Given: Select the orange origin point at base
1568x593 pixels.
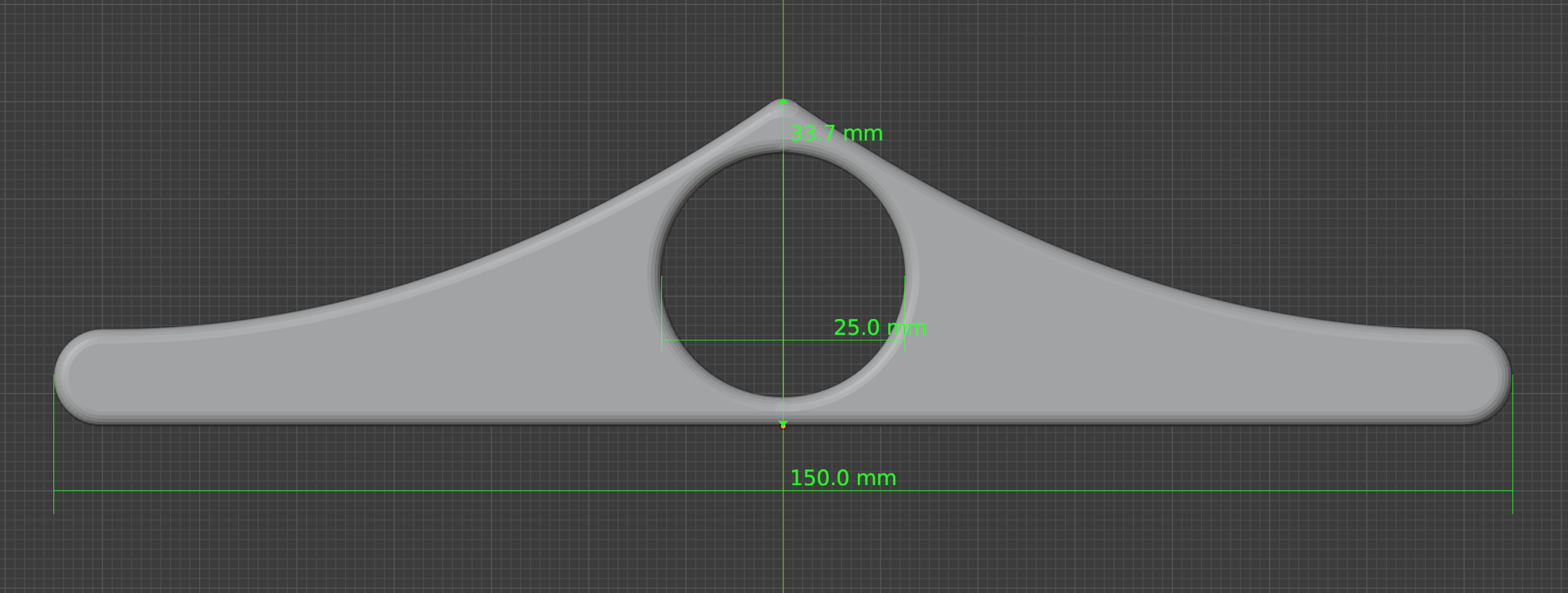Looking at the screenshot, I should click(x=783, y=426).
